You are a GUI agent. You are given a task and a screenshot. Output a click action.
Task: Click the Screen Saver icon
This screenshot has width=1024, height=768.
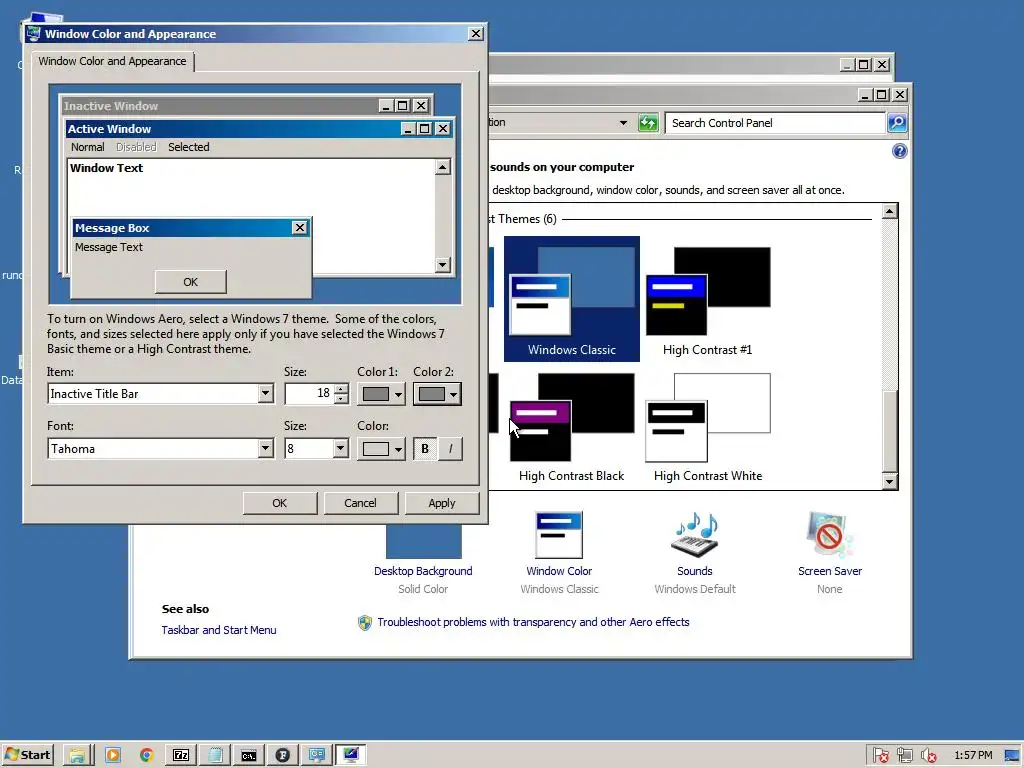[x=829, y=534]
